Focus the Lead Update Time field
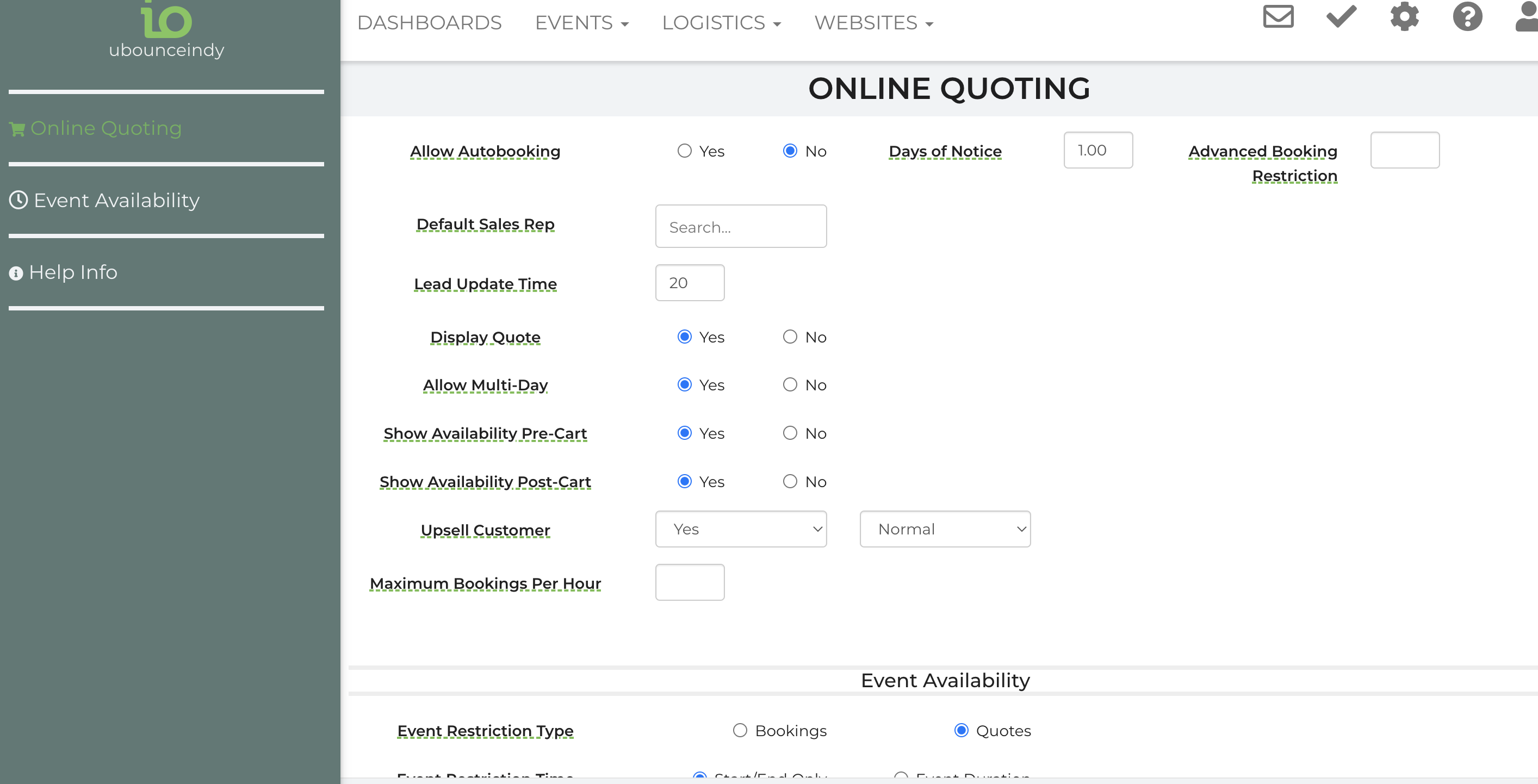This screenshot has height=784, width=1538. 690,283
